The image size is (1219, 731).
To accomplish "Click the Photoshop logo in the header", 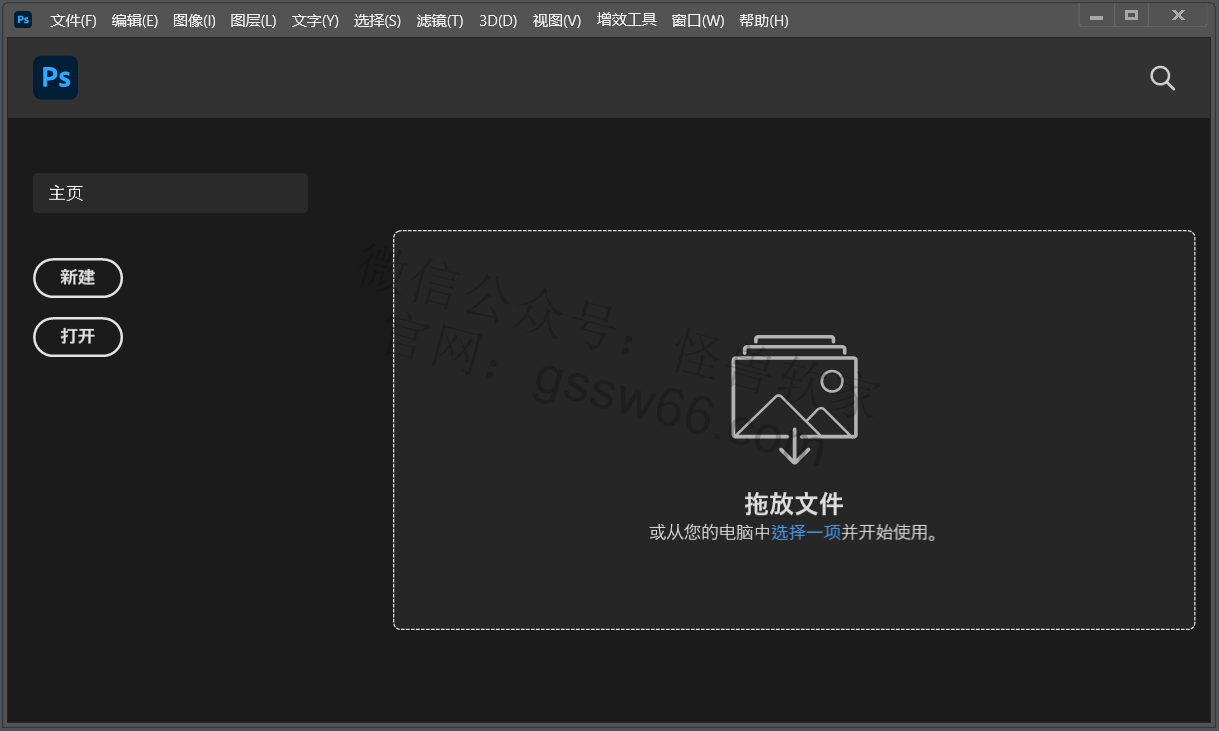I will [x=55, y=78].
